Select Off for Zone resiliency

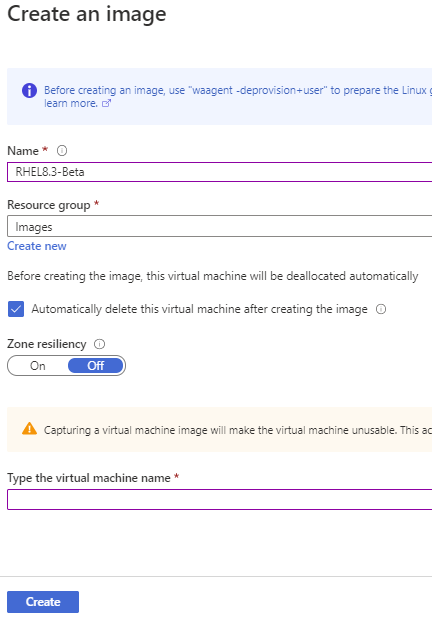96,366
